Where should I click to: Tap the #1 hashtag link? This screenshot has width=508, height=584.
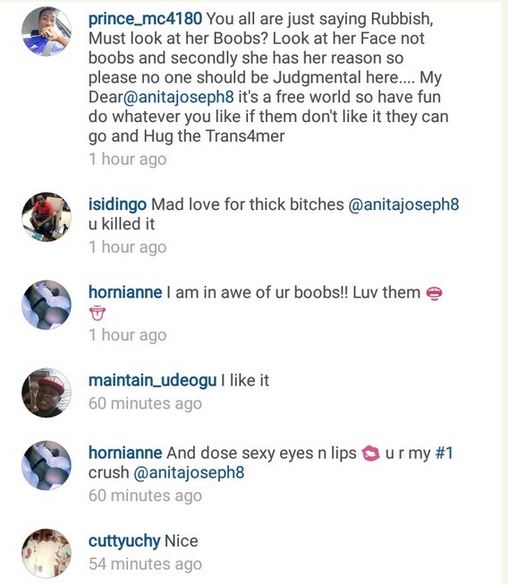pos(444,453)
